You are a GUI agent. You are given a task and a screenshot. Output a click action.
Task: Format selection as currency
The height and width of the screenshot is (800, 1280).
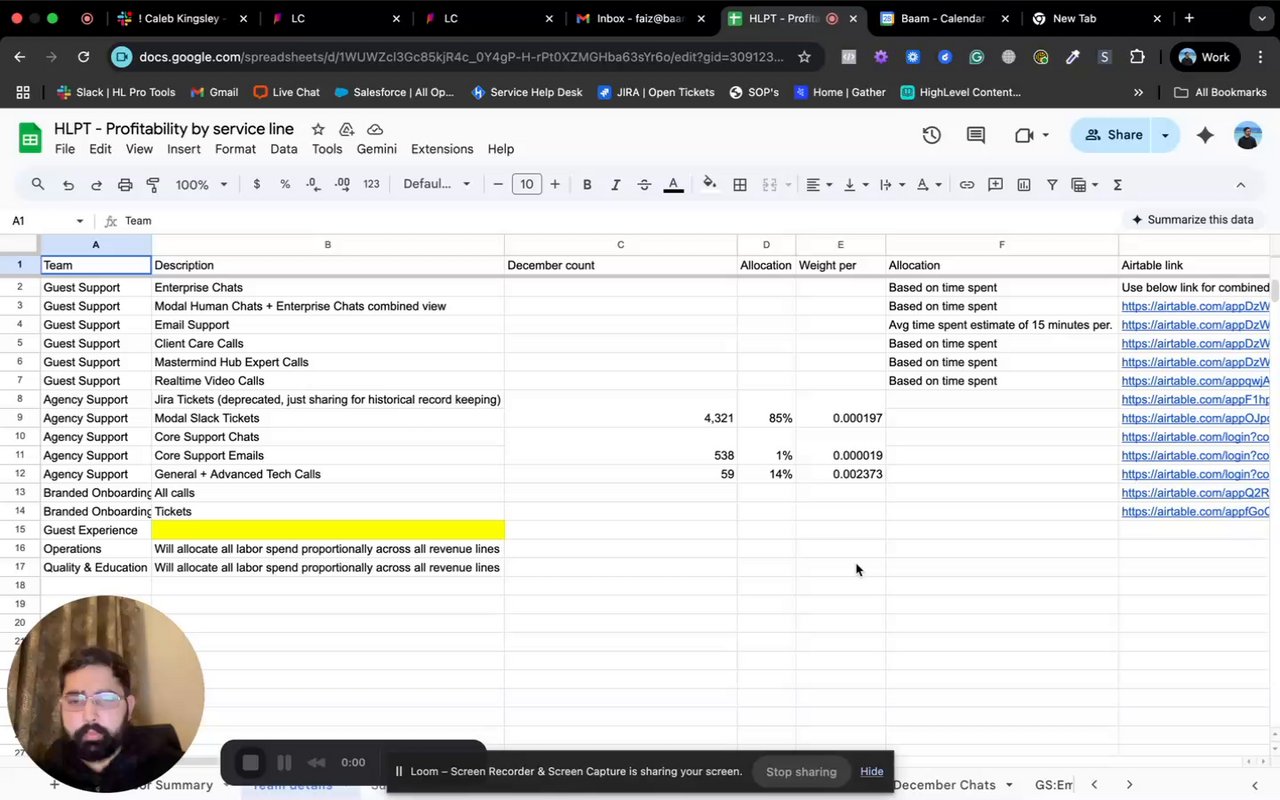257,184
